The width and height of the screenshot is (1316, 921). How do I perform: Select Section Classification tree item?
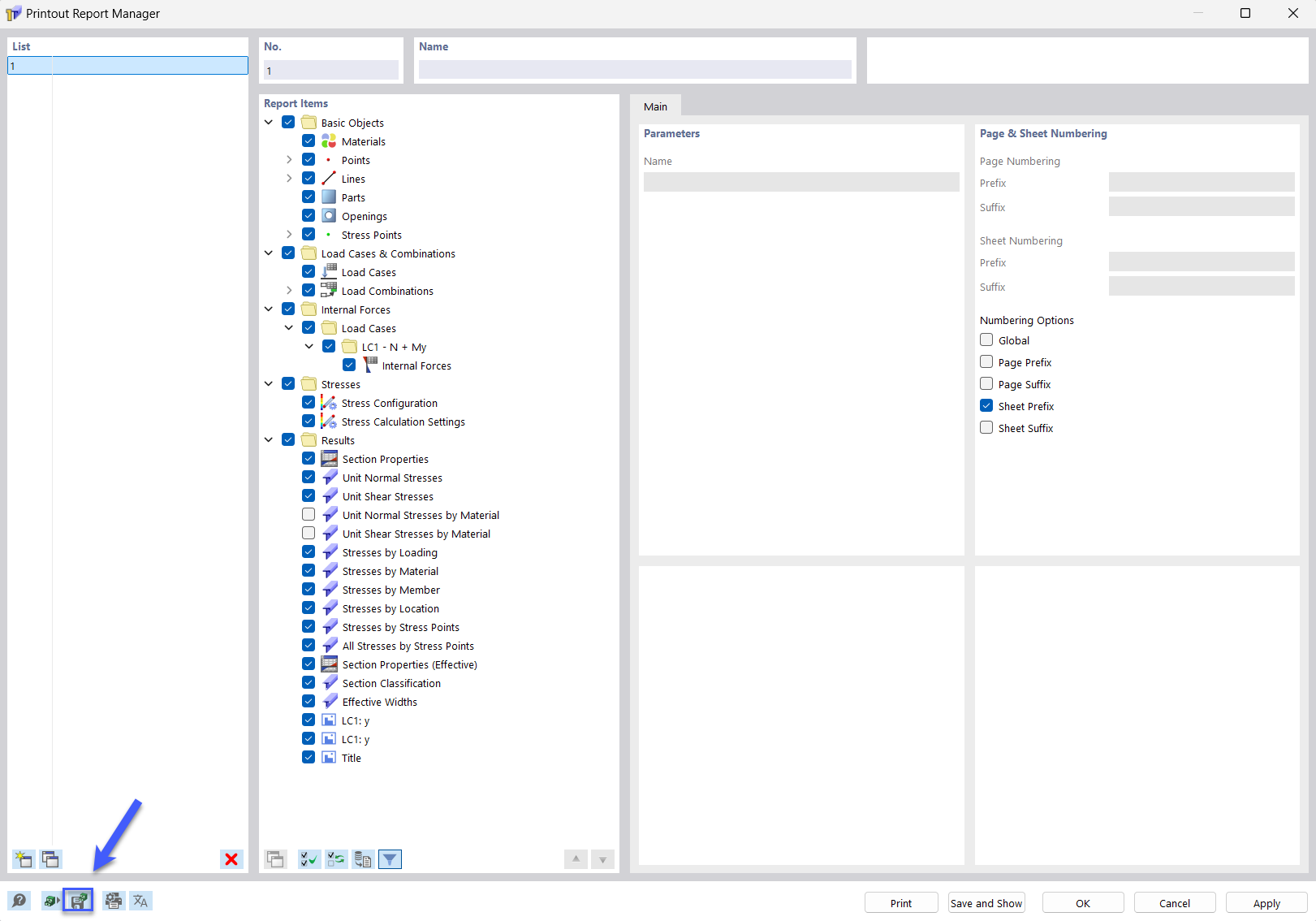point(391,683)
